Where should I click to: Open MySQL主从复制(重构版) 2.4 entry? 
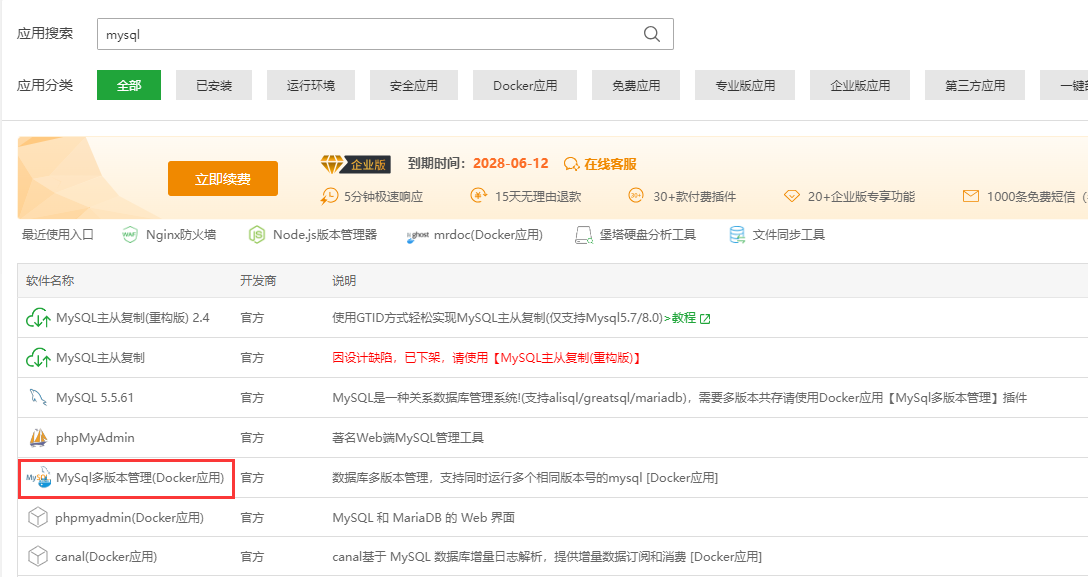coord(133,318)
